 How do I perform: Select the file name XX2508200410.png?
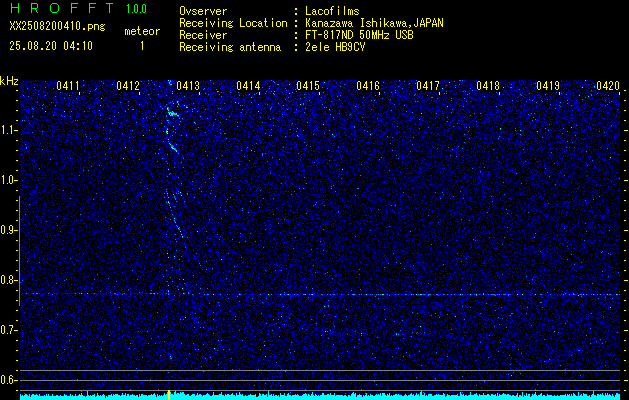(57, 27)
